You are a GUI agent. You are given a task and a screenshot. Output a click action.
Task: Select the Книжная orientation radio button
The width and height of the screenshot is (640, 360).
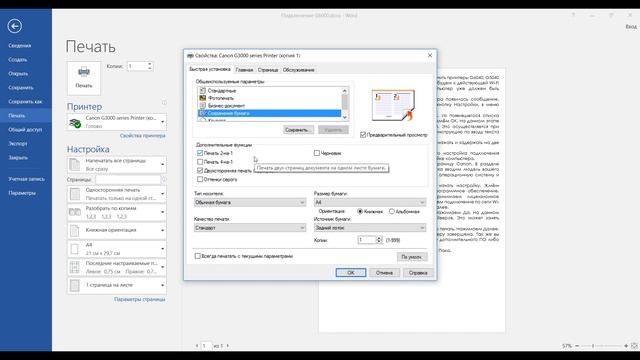tap(360, 211)
